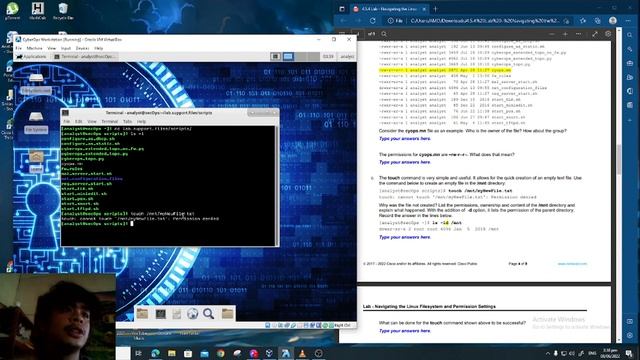Open View menu in VirtualBox menu bar
This screenshot has height=360, width=640.
[x=51, y=48]
